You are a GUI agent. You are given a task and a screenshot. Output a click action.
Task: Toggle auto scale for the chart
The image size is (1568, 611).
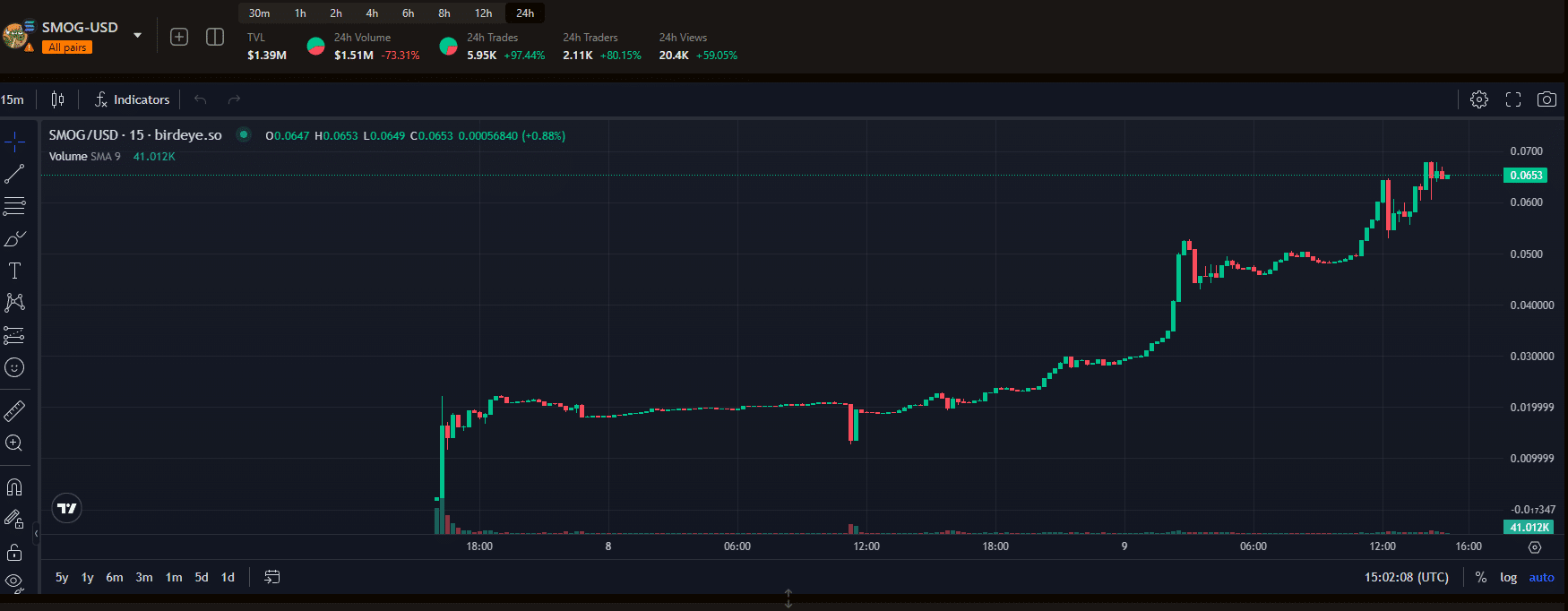[1541, 578]
